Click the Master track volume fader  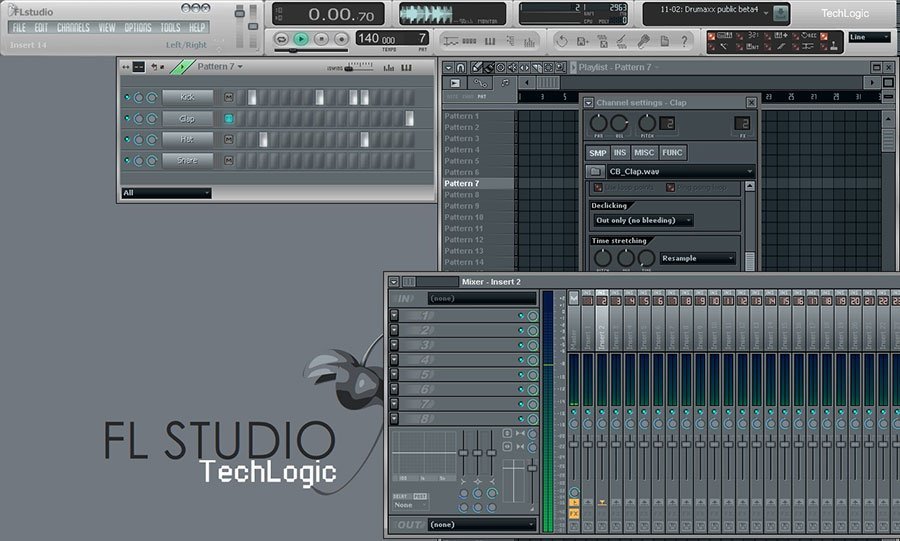click(573, 443)
